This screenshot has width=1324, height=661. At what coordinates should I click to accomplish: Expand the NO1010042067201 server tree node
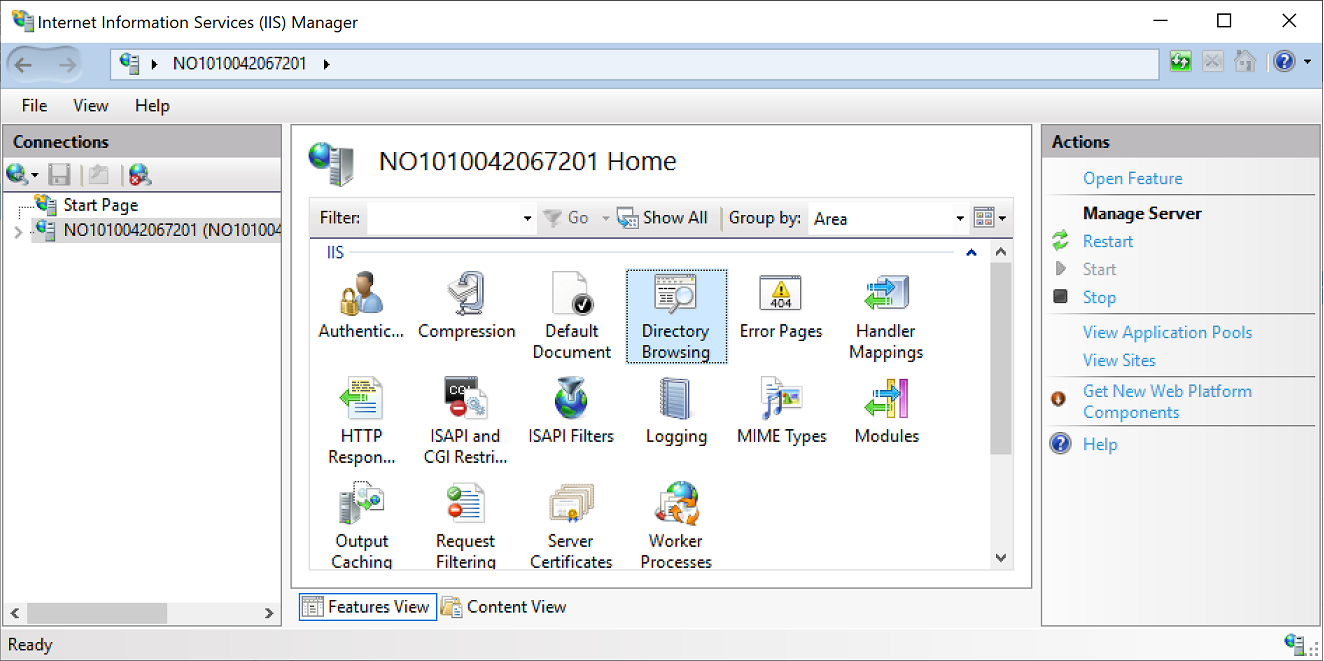pos(18,232)
